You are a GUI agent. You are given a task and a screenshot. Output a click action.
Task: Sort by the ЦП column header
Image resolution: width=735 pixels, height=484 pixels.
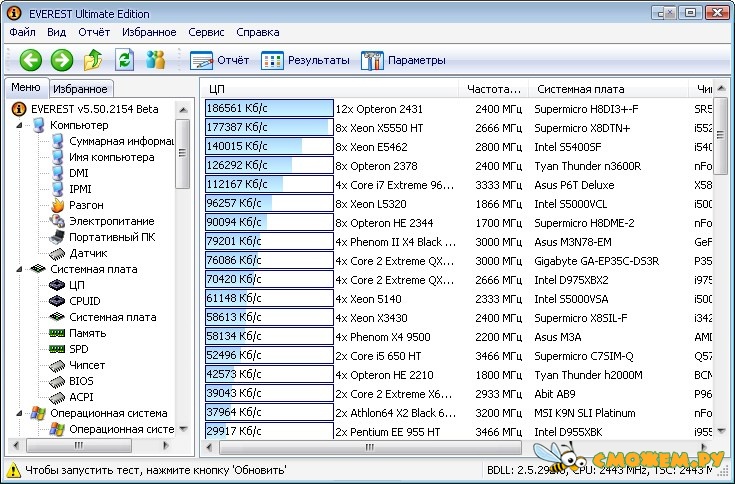[331, 89]
